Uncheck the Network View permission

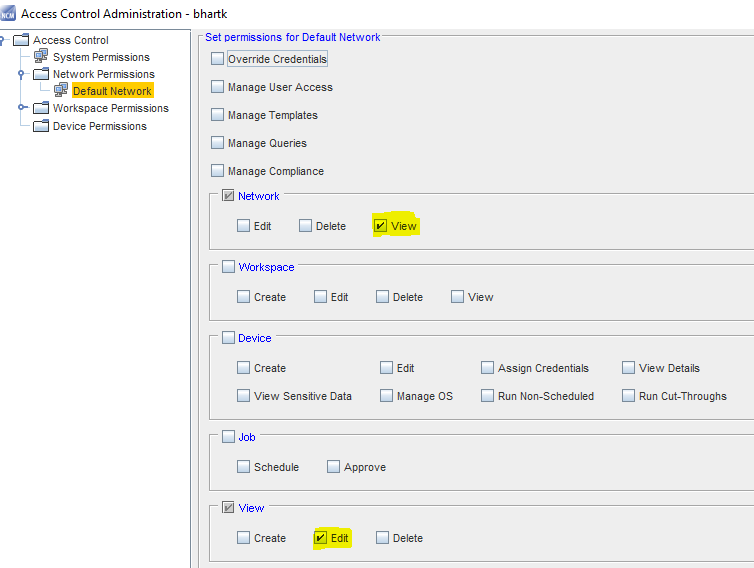(381, 226)
